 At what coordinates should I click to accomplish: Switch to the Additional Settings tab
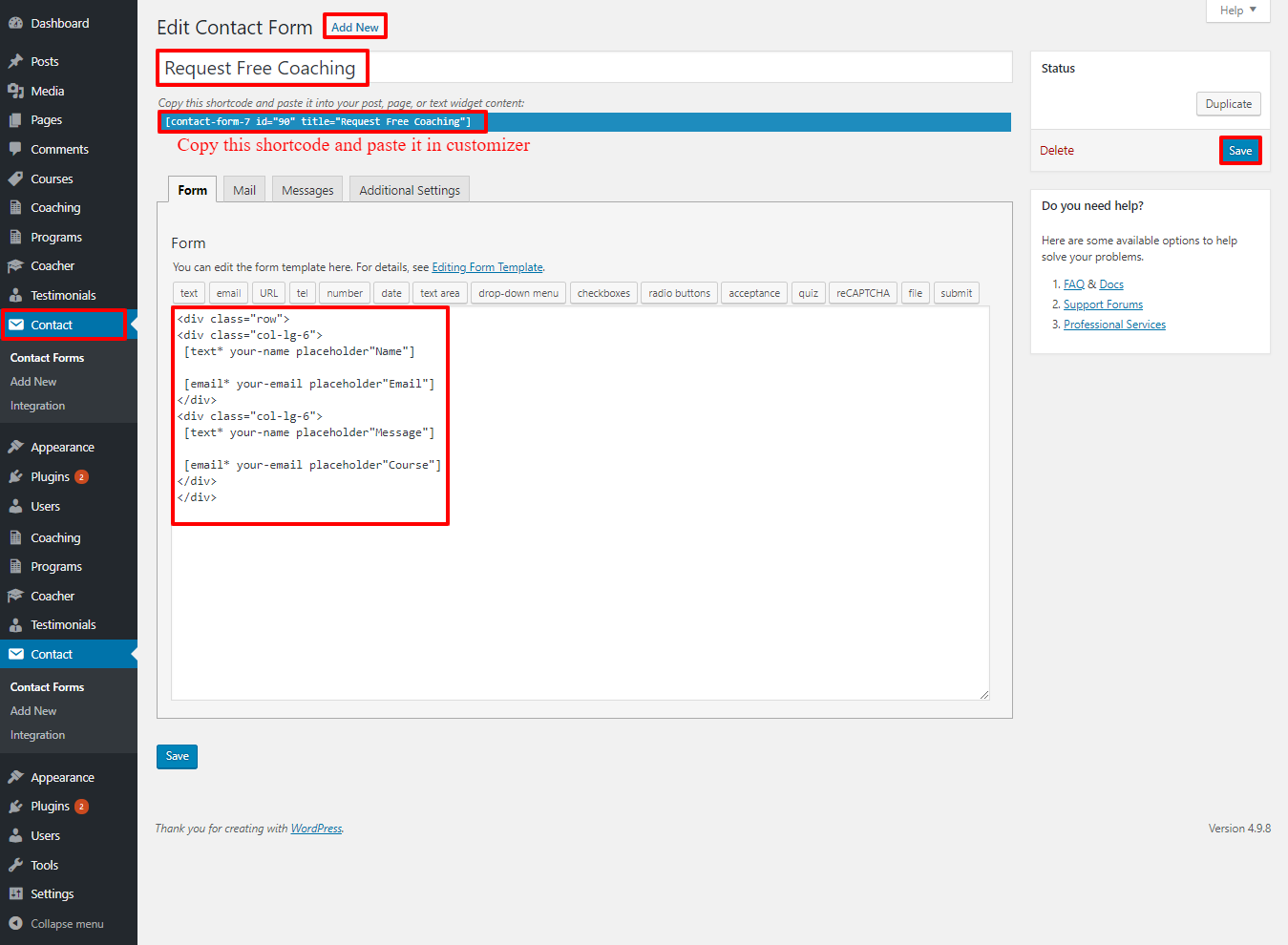(410, 190)
